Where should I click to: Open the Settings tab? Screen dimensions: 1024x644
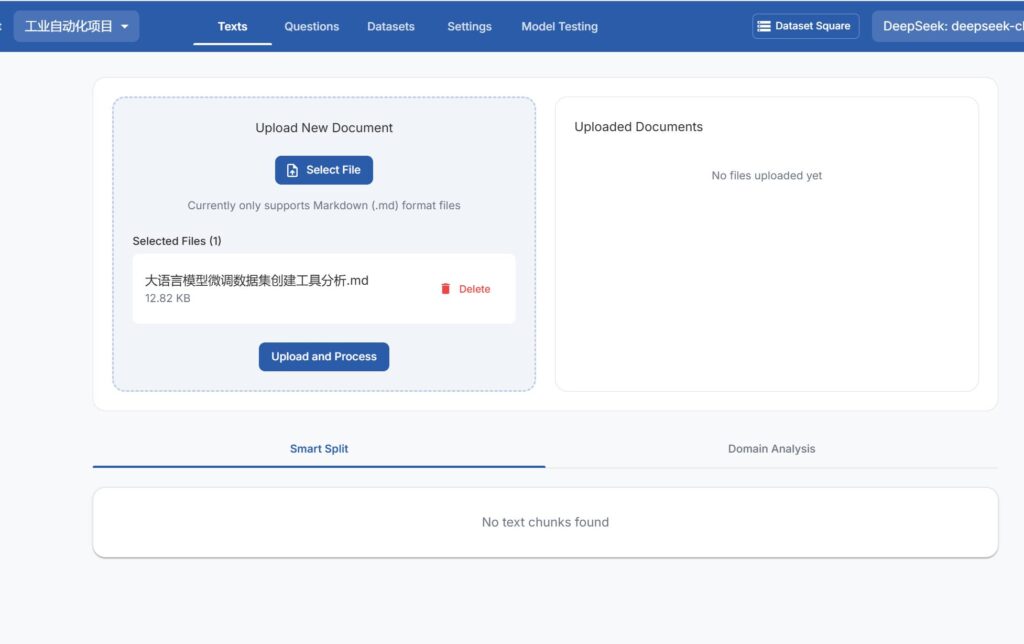coord(469,26)
